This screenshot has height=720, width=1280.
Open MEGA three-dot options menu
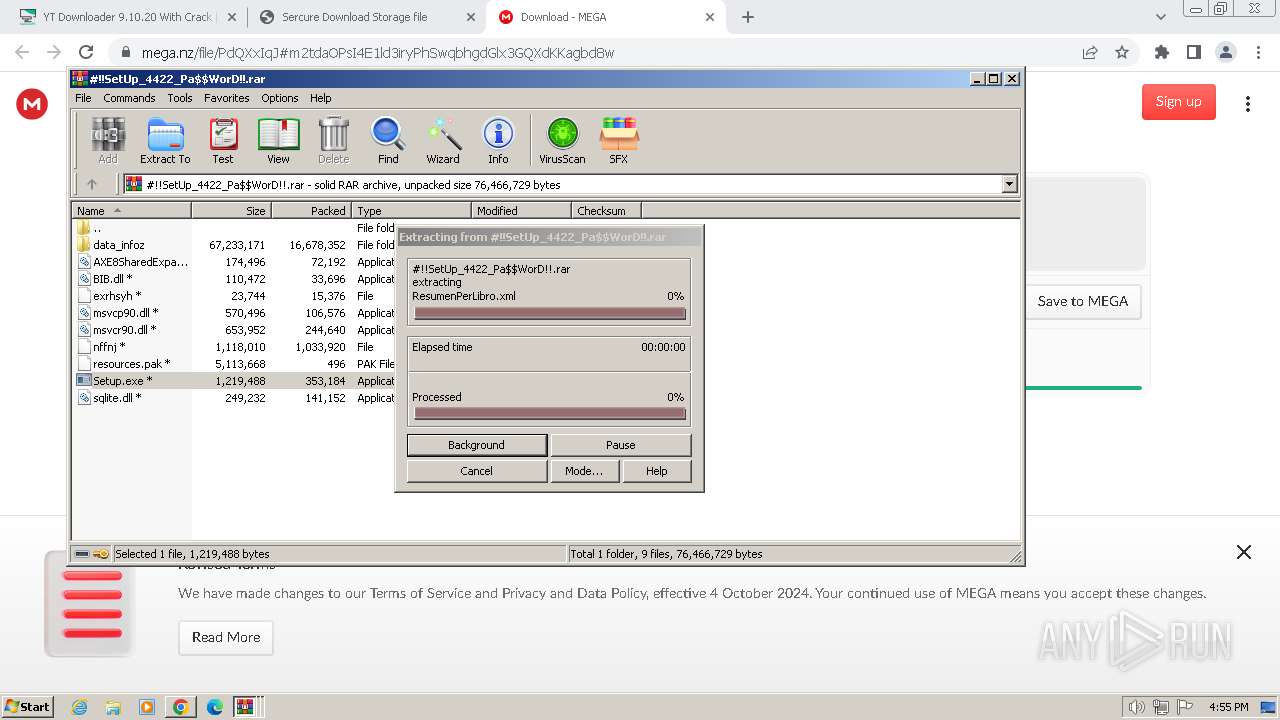(1248, 104)
